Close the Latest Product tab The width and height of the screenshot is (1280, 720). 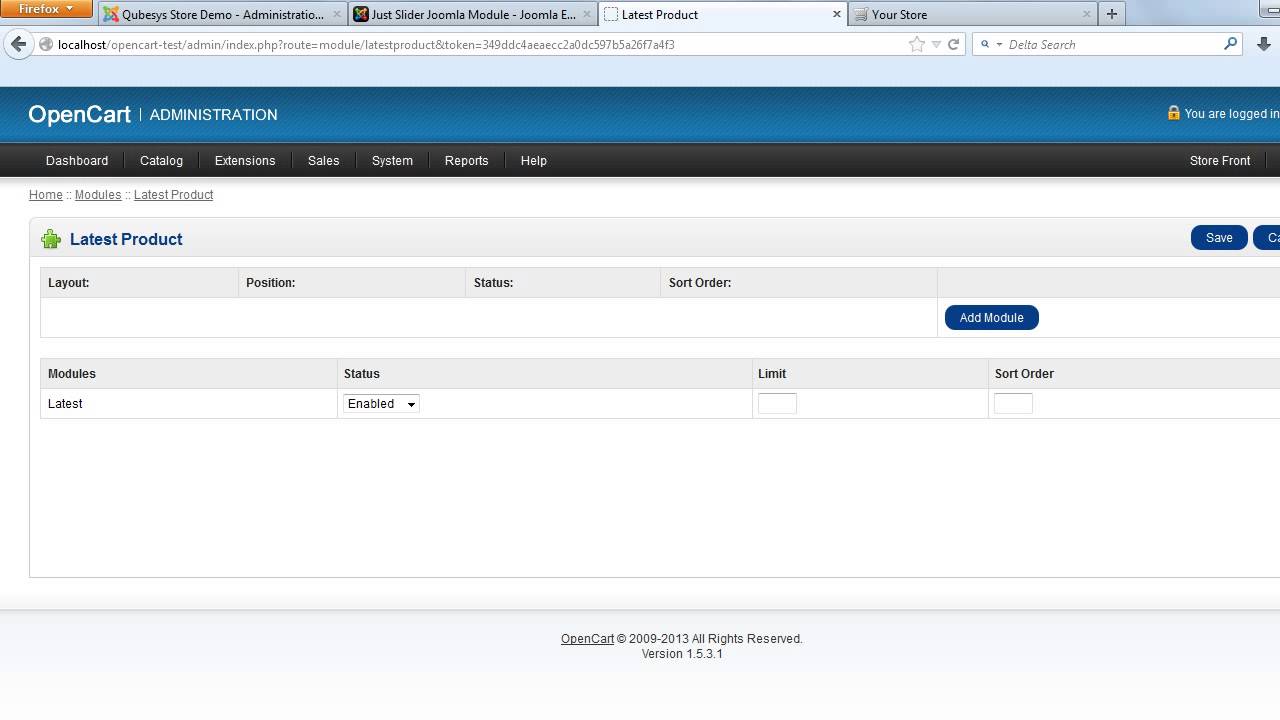tap(837, 14)
